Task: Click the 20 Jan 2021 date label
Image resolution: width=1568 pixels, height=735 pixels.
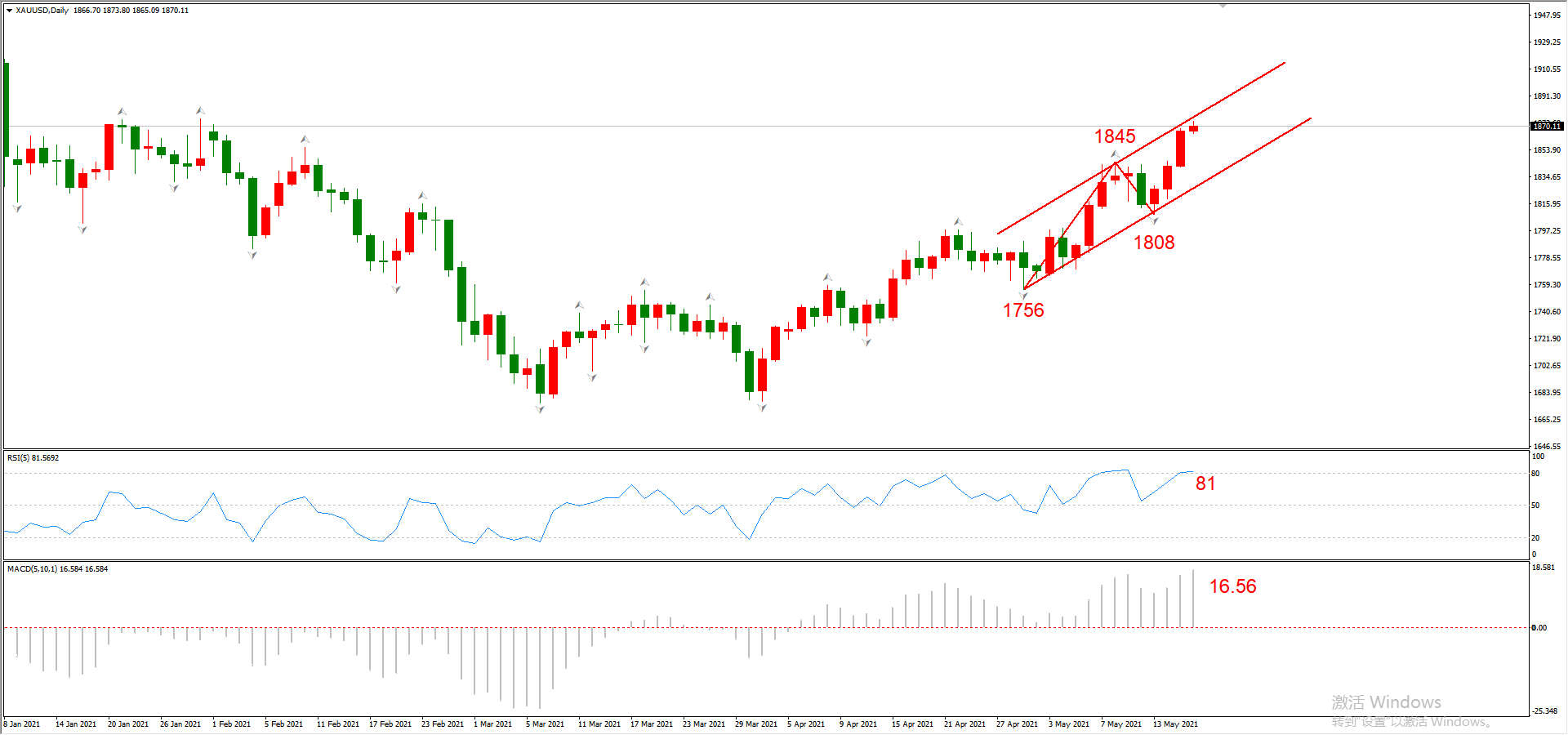Action: tap(128, 724)
